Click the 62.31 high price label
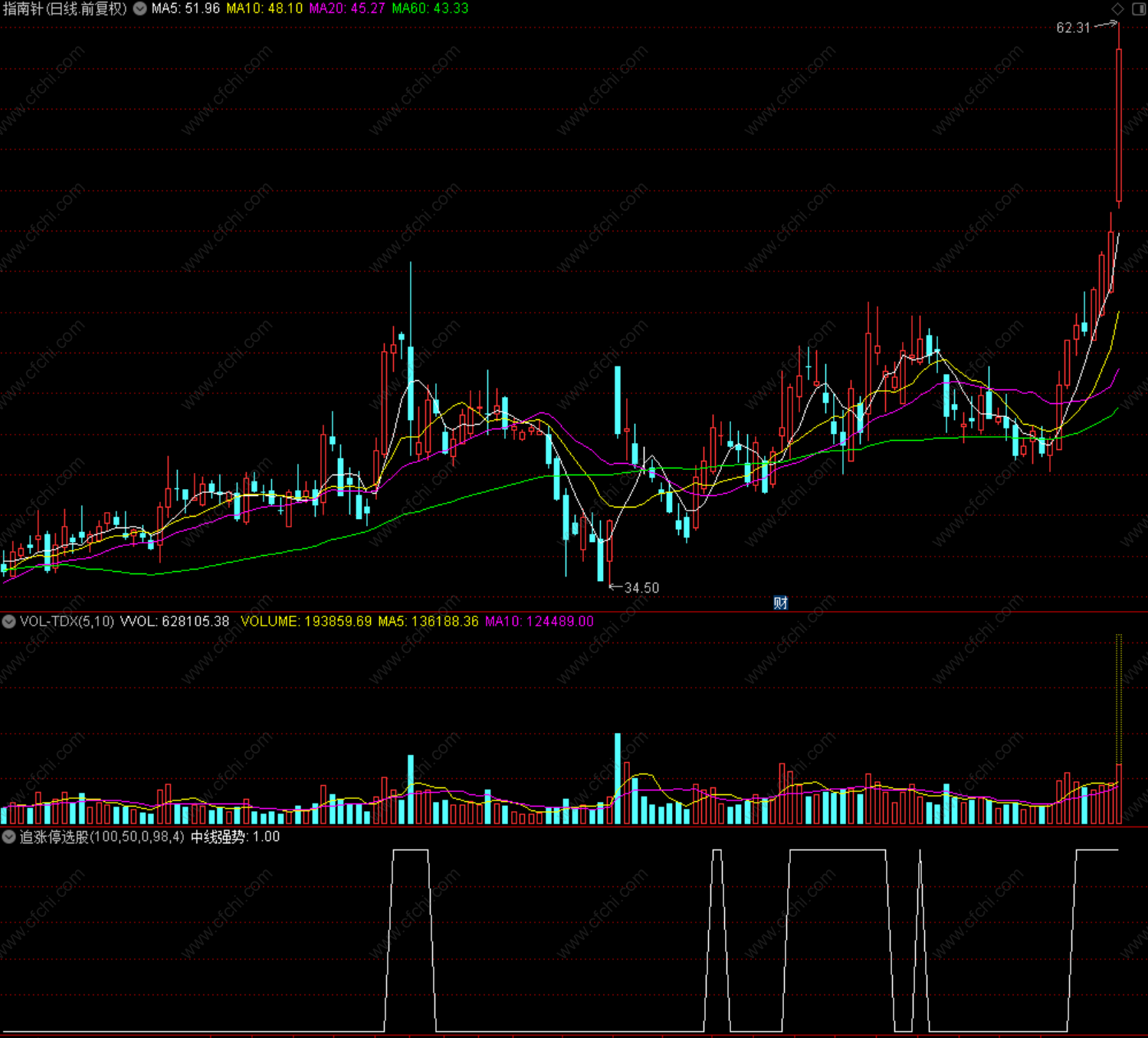This screenshot has height=1038, width=1148. (1073, 28)
